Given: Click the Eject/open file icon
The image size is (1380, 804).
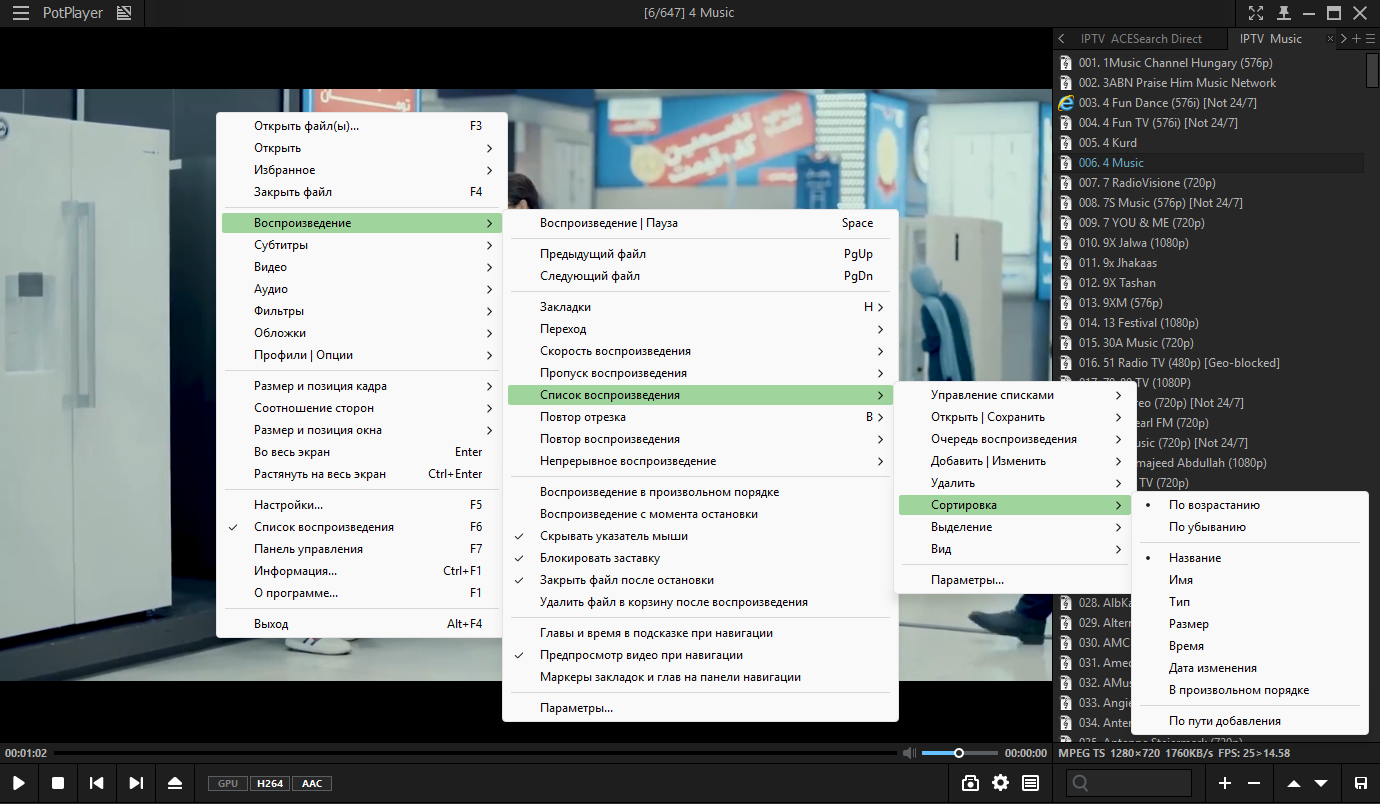Looking at the screenshot, I should [x=175, y=783].
